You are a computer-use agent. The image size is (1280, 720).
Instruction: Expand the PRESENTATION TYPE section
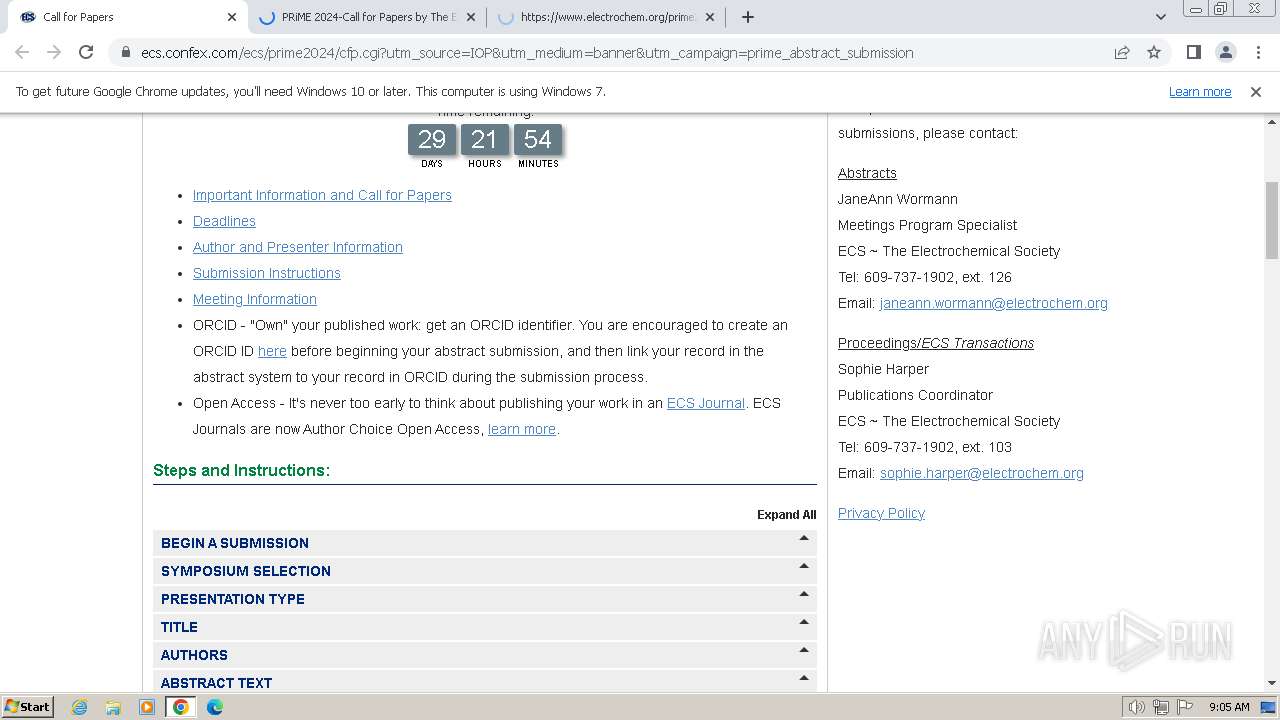pyautogui.click(x=485, y=599)
